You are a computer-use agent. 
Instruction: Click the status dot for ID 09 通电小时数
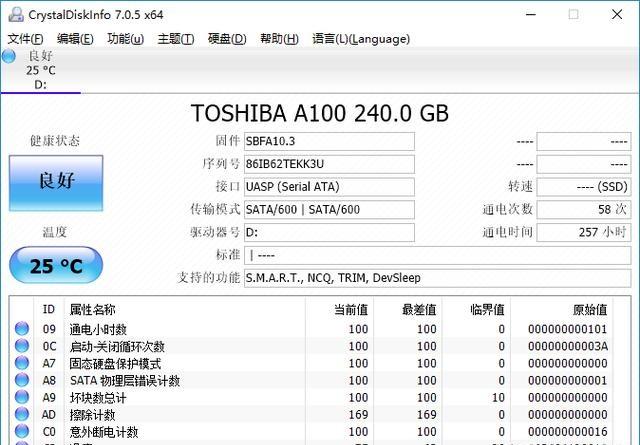coord(22,329)
